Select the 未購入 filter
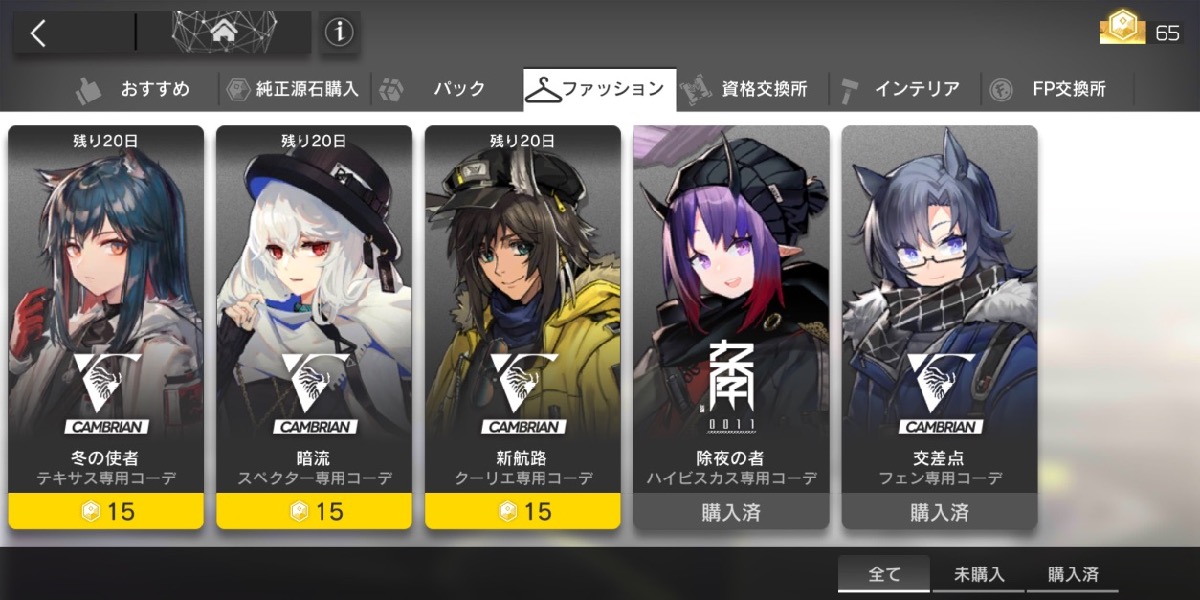Viewport: 1200px width, 600px height. [979, 575]
